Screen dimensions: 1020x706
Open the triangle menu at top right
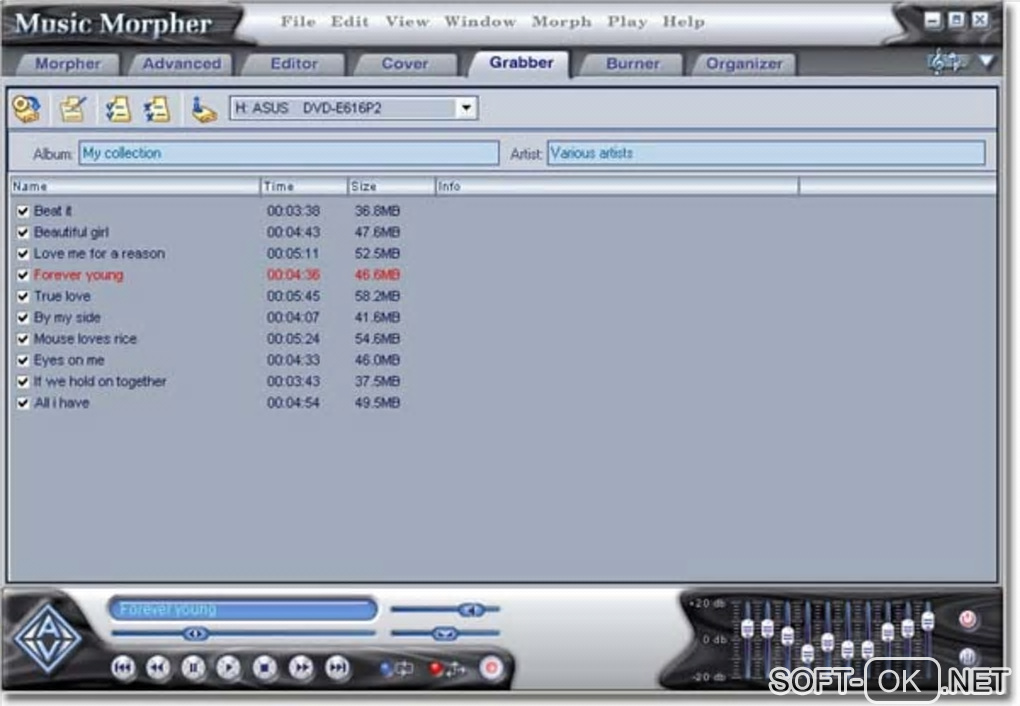click(x=987, y=62)
